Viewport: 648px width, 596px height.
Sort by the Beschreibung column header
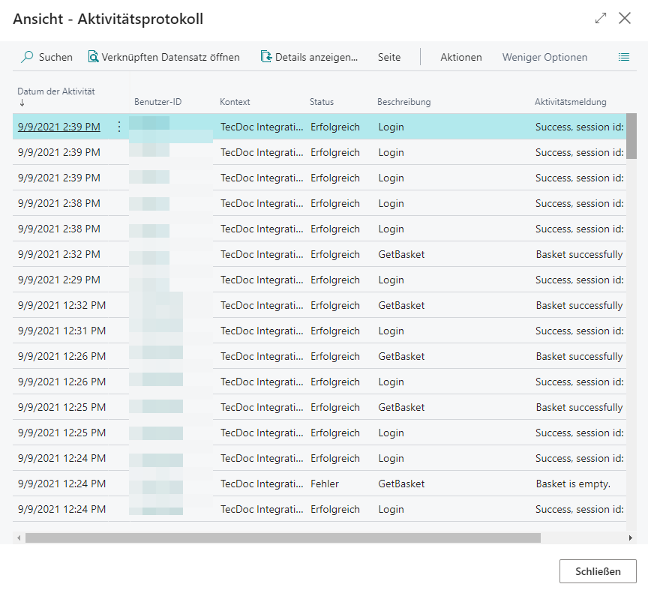pyautogui.click(x=403, y=102)
